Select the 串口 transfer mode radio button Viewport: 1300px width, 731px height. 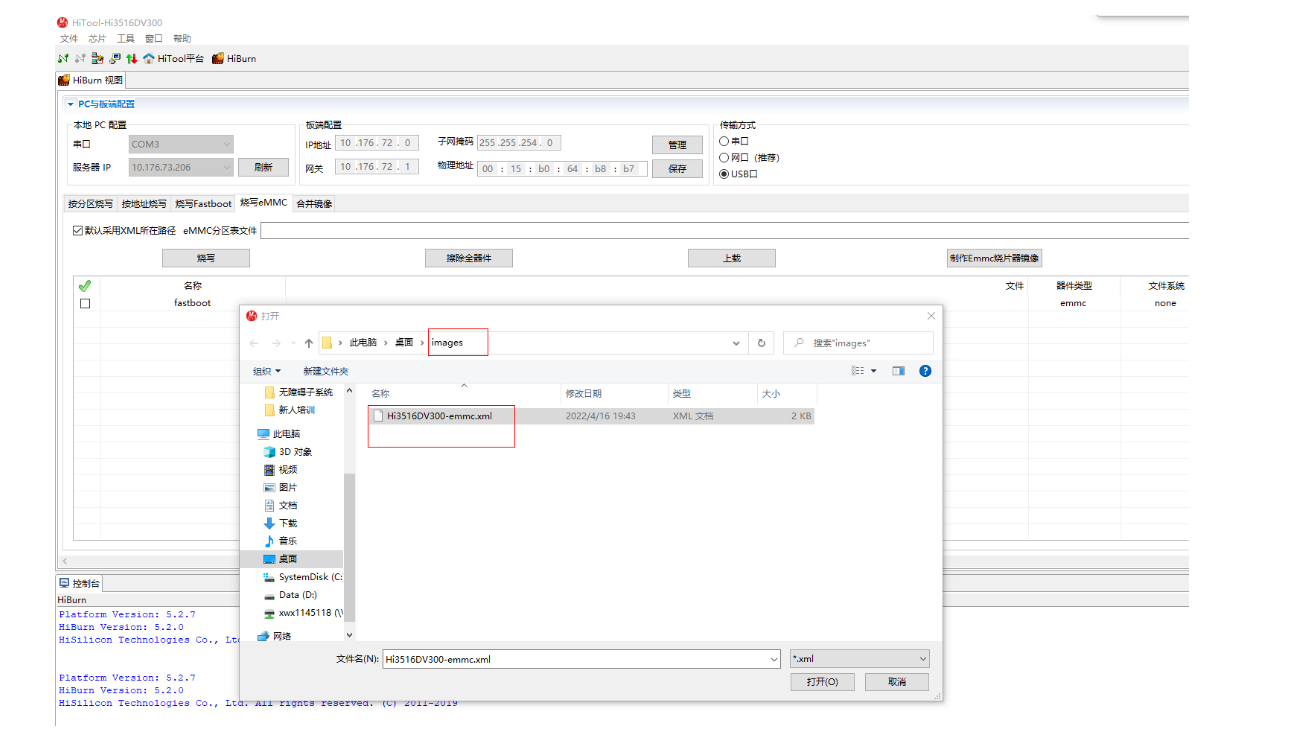pyautogui.click(x=724, y=141)
